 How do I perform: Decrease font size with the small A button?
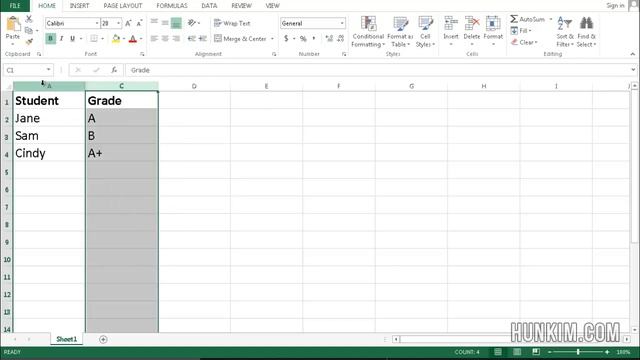139,23
